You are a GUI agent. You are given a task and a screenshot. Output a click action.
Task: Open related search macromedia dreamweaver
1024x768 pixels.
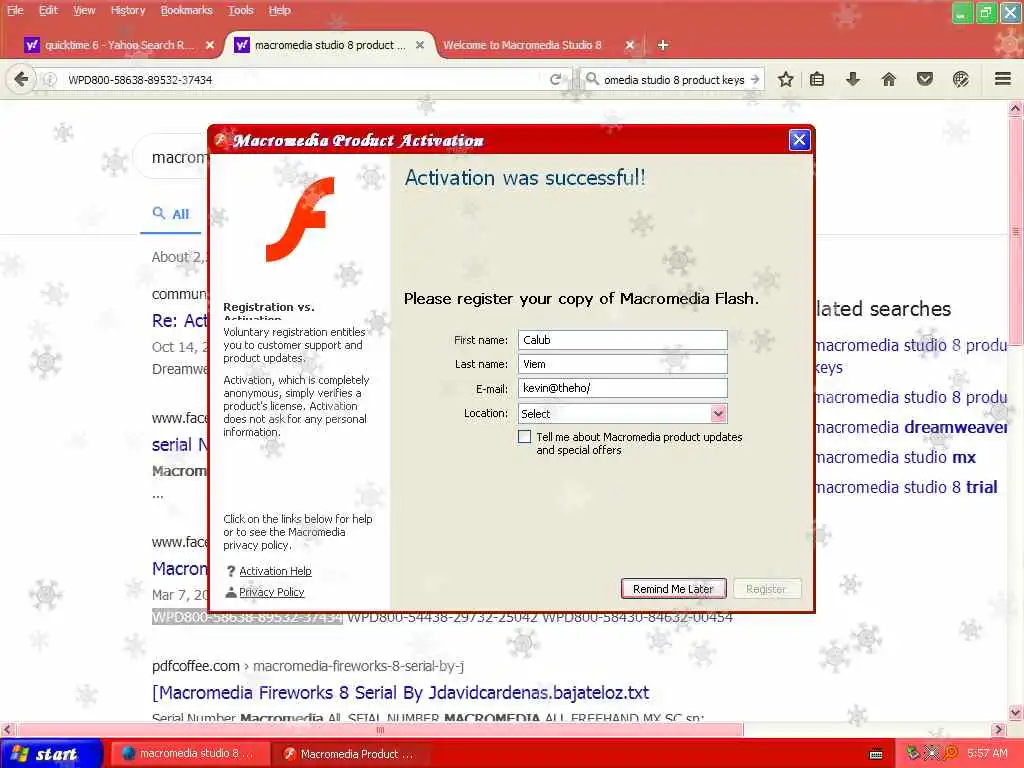[912, 427]
